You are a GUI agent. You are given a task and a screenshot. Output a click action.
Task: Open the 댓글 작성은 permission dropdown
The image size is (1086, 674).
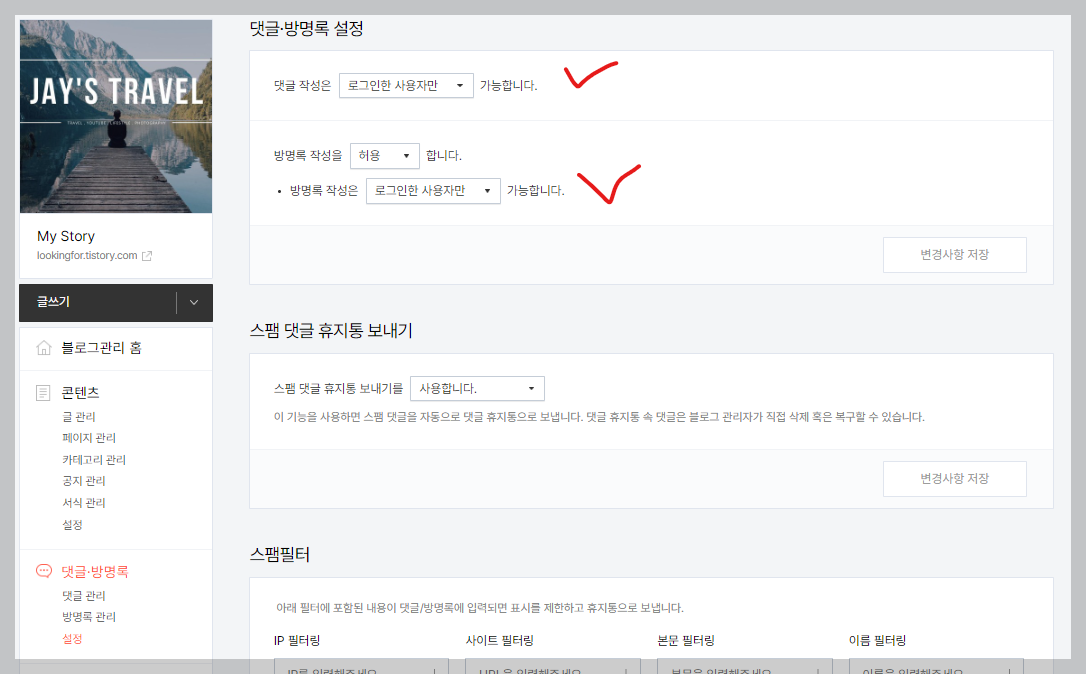point(406,85)
